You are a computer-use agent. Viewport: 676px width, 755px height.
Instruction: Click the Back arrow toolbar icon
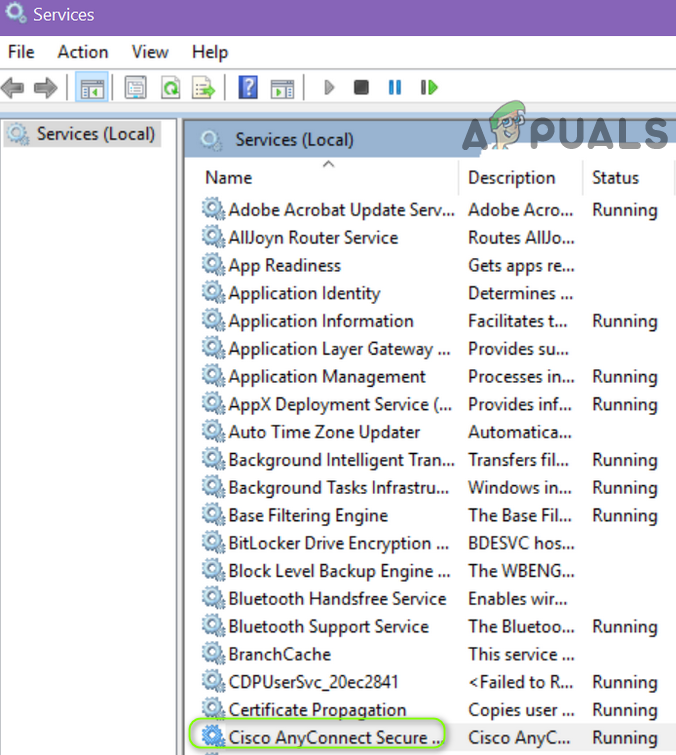[x=14, y=88]
